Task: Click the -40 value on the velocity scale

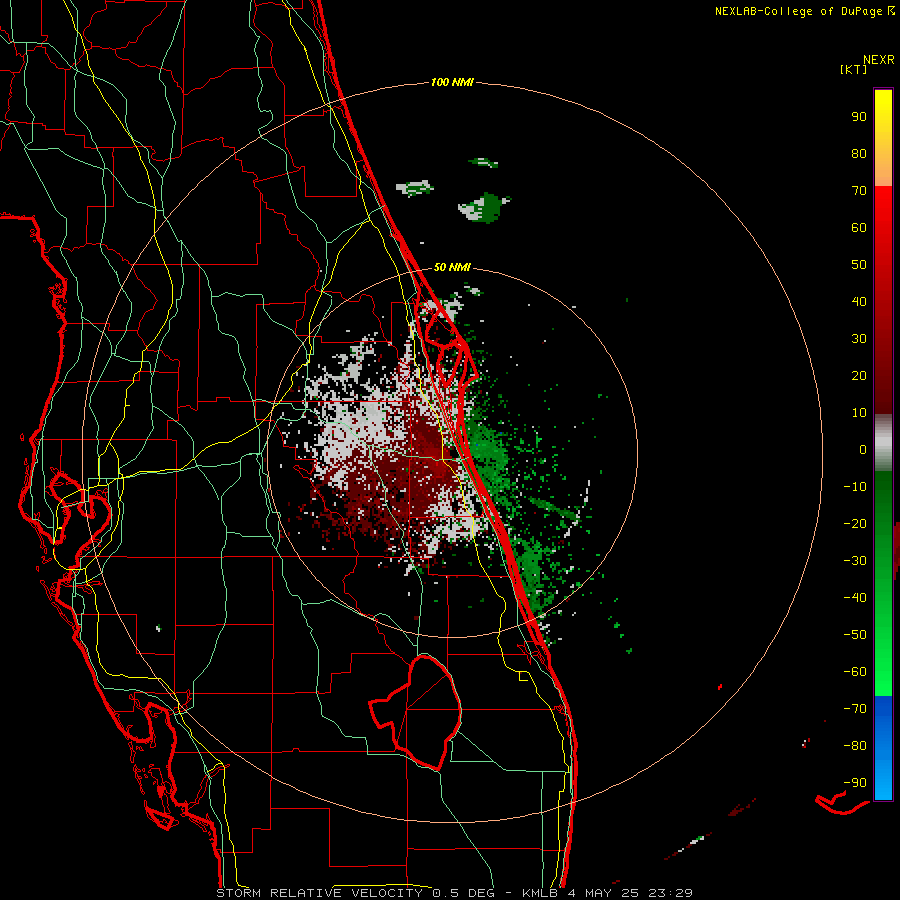Action: click(x=855, y=598)
